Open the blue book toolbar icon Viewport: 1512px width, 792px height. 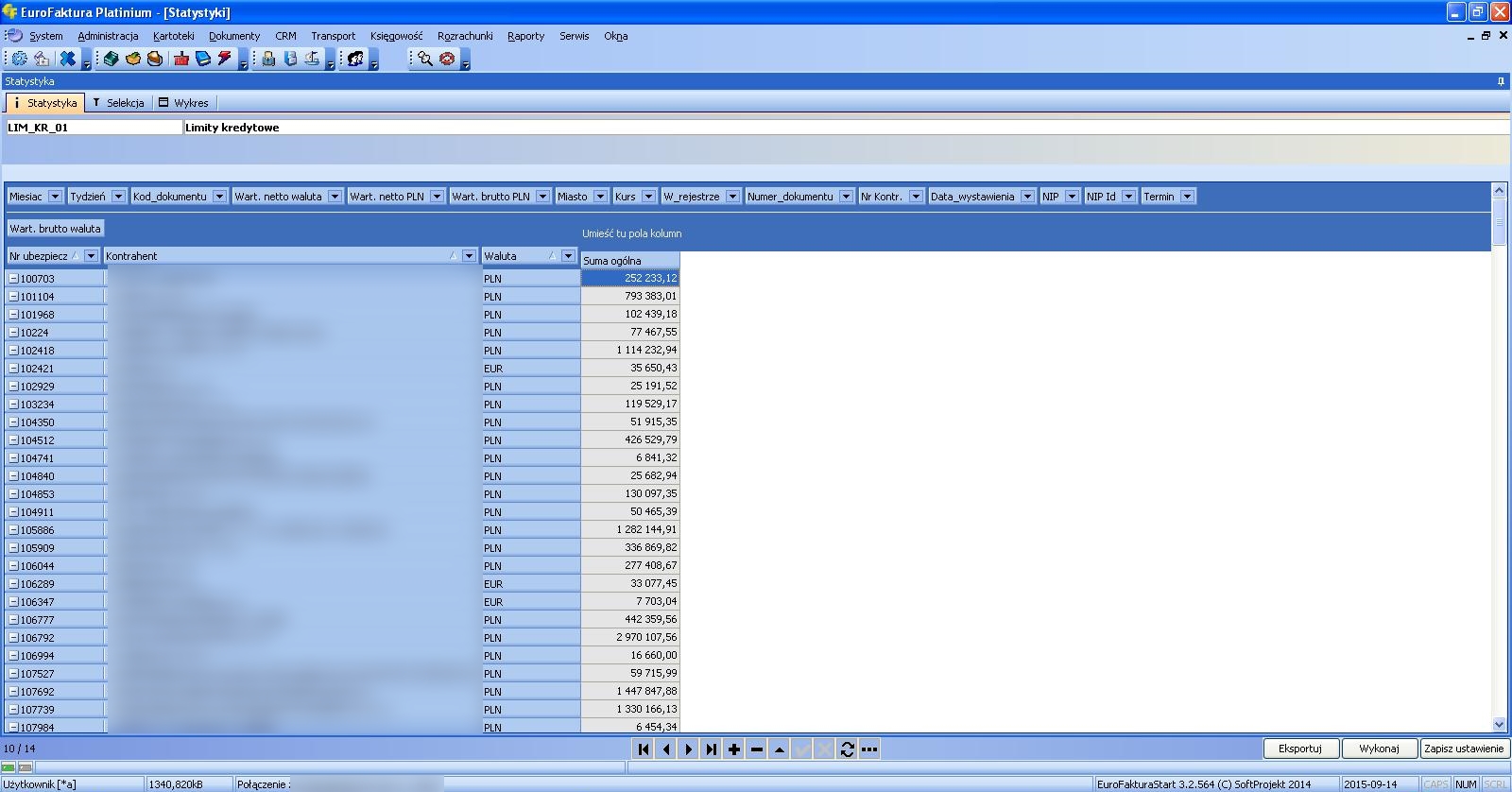click(203, 59)
